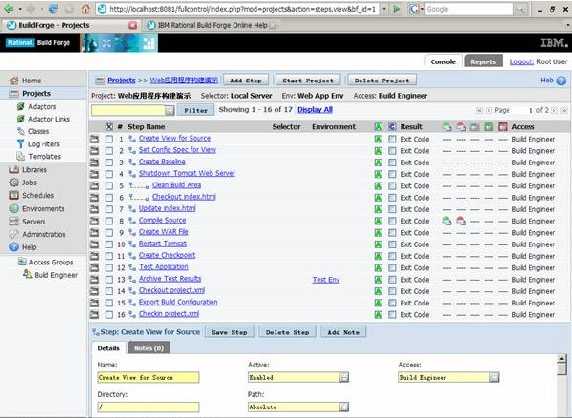
Task: Toggle the select-all checkbox in header
Action: point(109,127)
